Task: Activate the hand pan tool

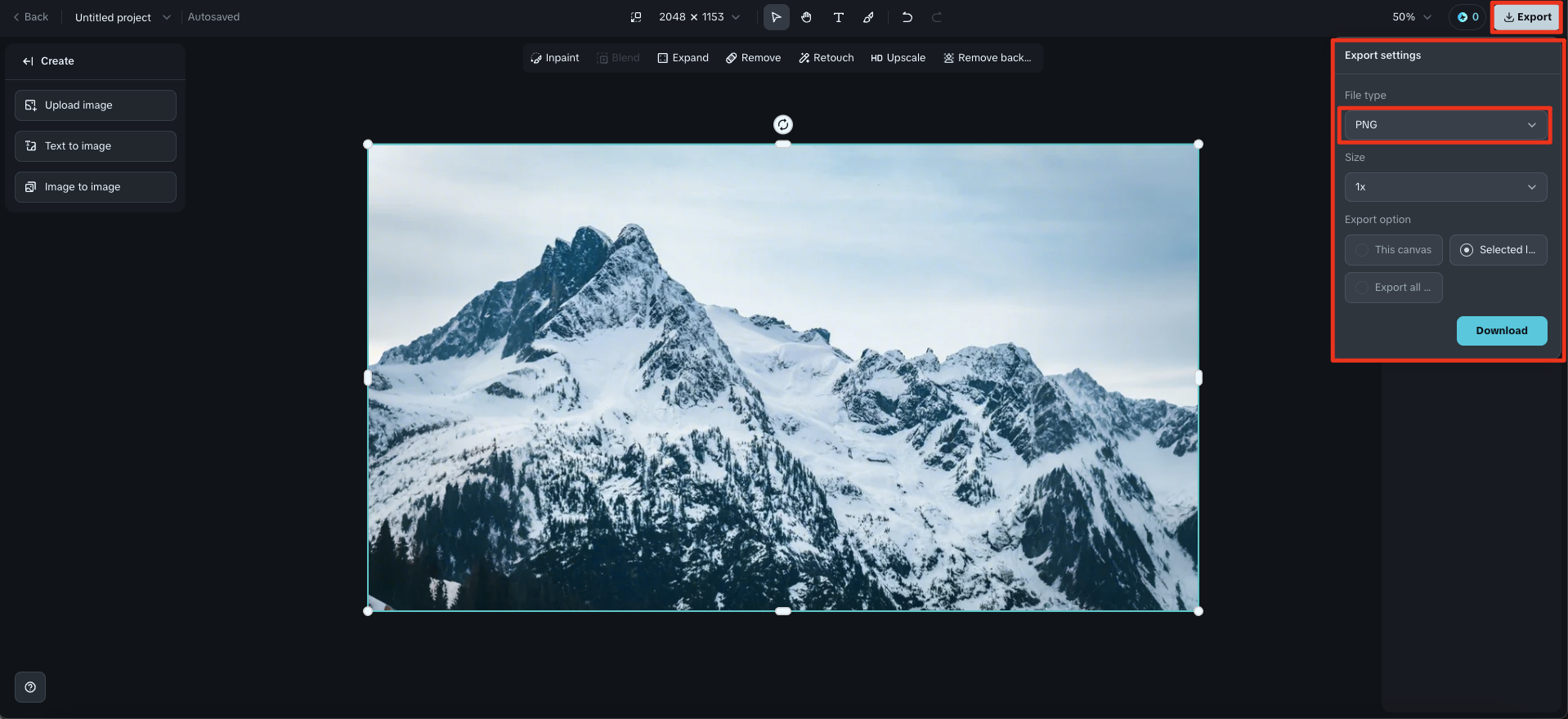Action: point(807,17)
